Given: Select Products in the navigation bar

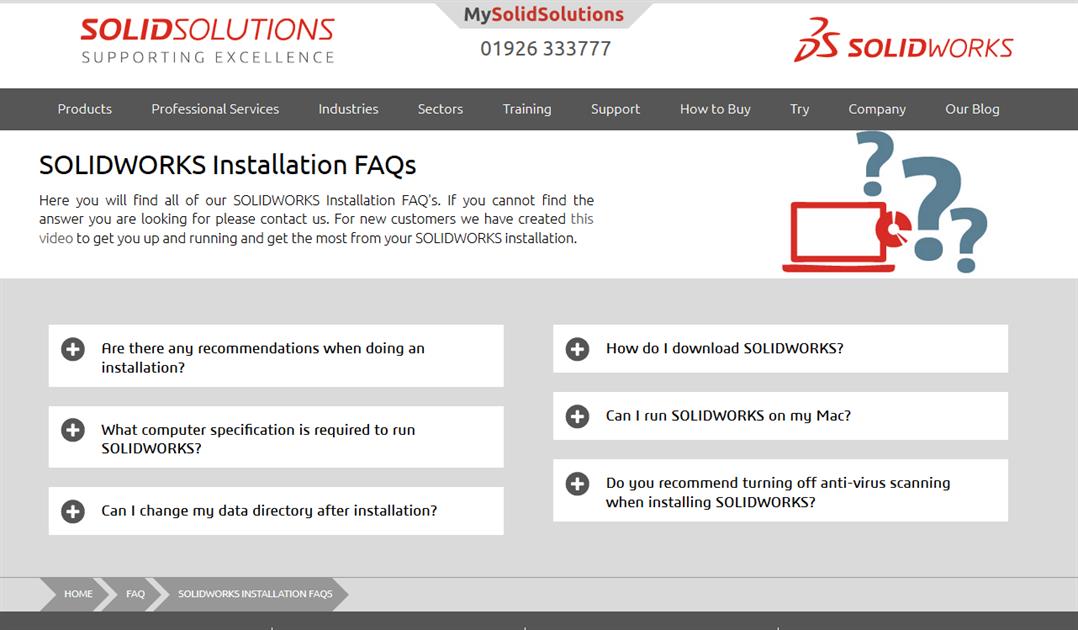Looking at the screenshot, I should click(84, 109).
